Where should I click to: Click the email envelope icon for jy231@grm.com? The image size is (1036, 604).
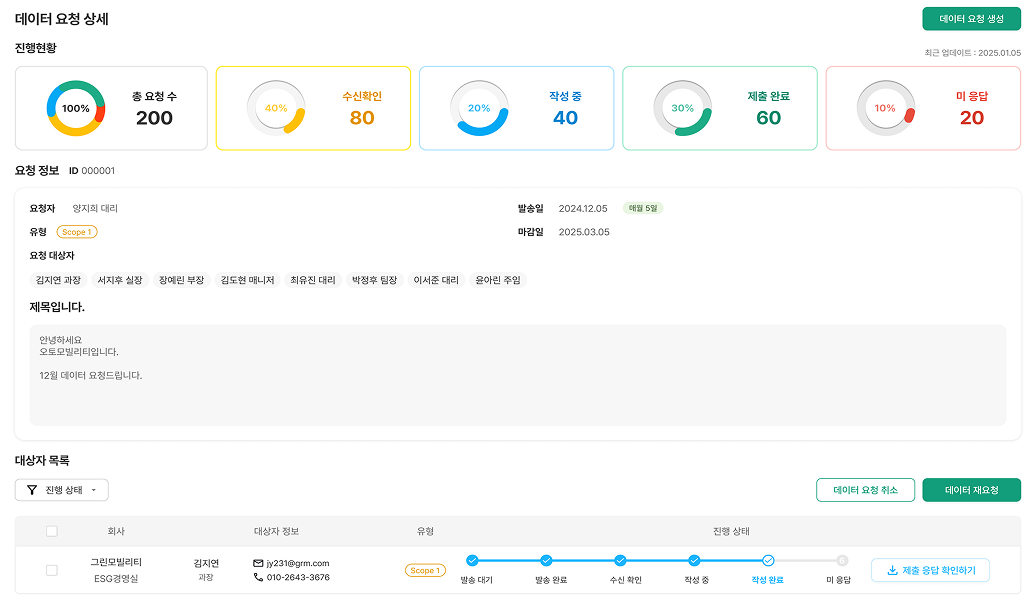tap(258, 563)
